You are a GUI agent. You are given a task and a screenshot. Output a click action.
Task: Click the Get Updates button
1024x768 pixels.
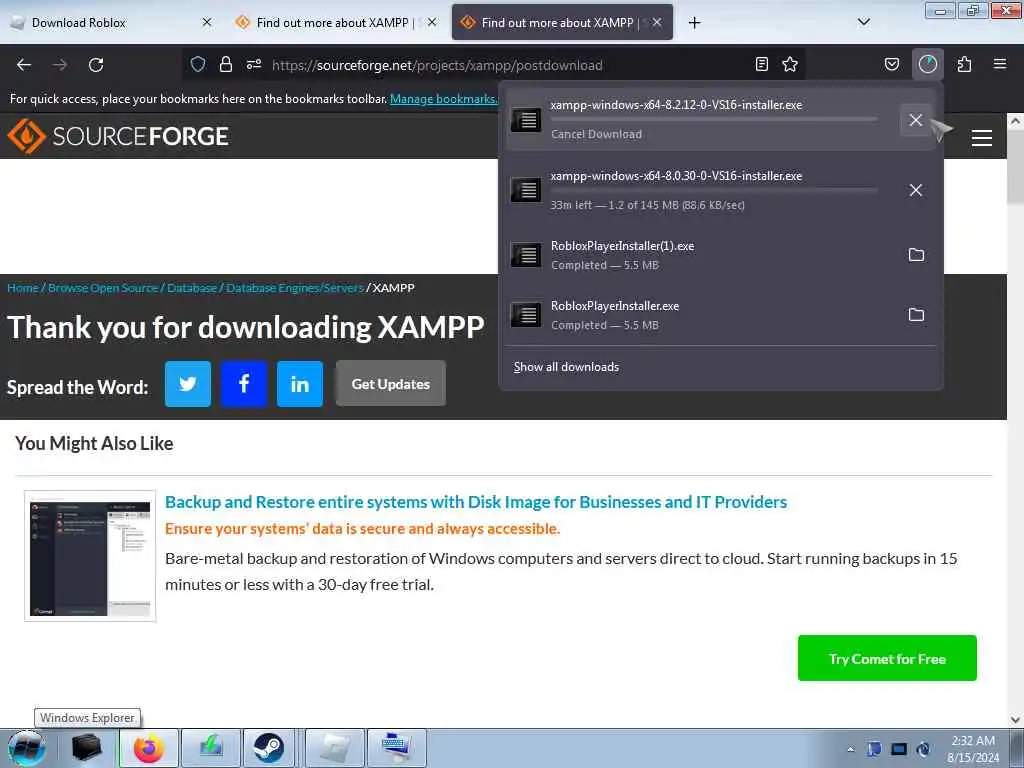click(x=391, y=384)
